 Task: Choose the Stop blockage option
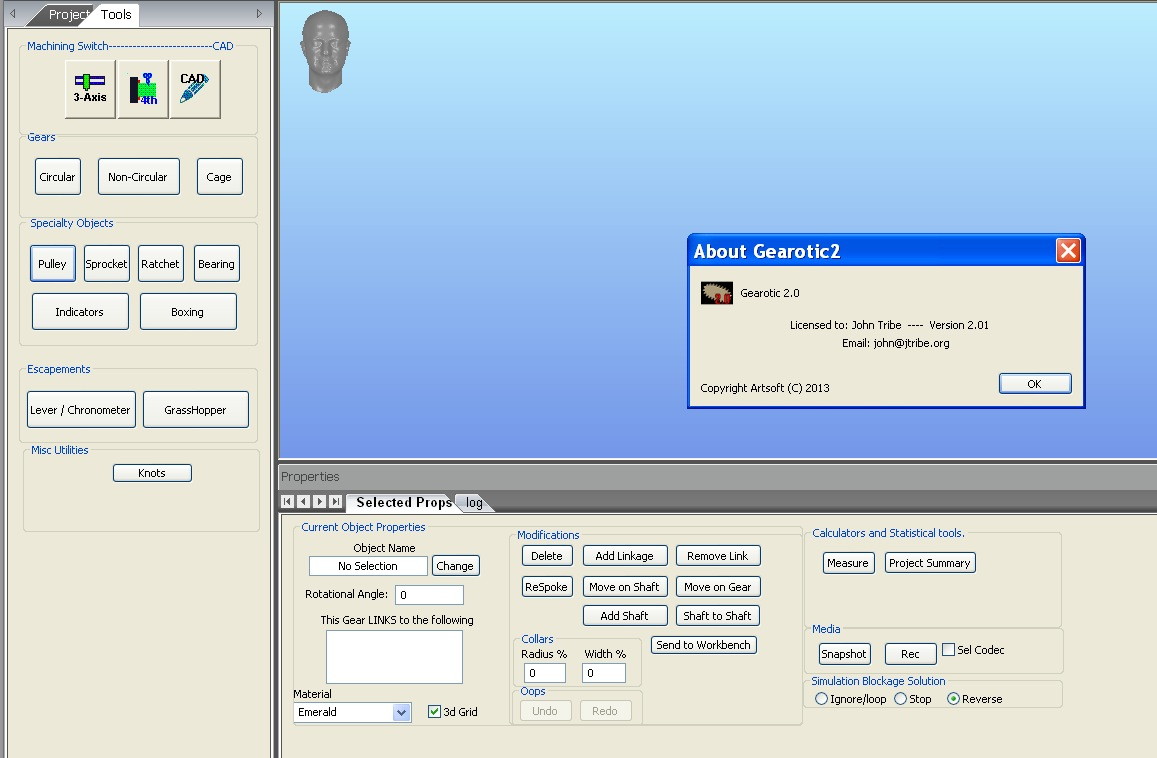point(900,699)
